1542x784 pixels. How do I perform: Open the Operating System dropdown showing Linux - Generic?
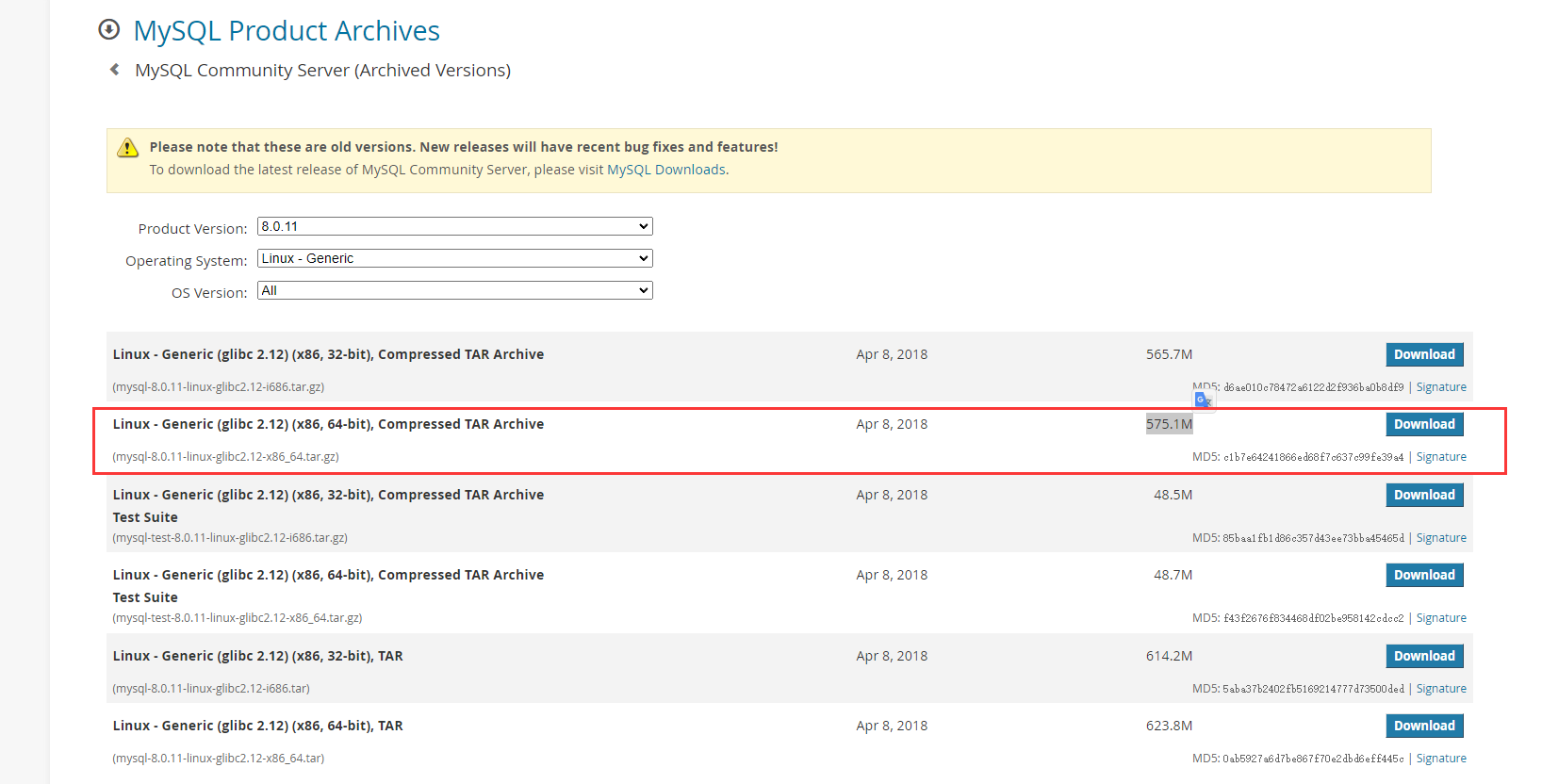(x=455, y=258)
